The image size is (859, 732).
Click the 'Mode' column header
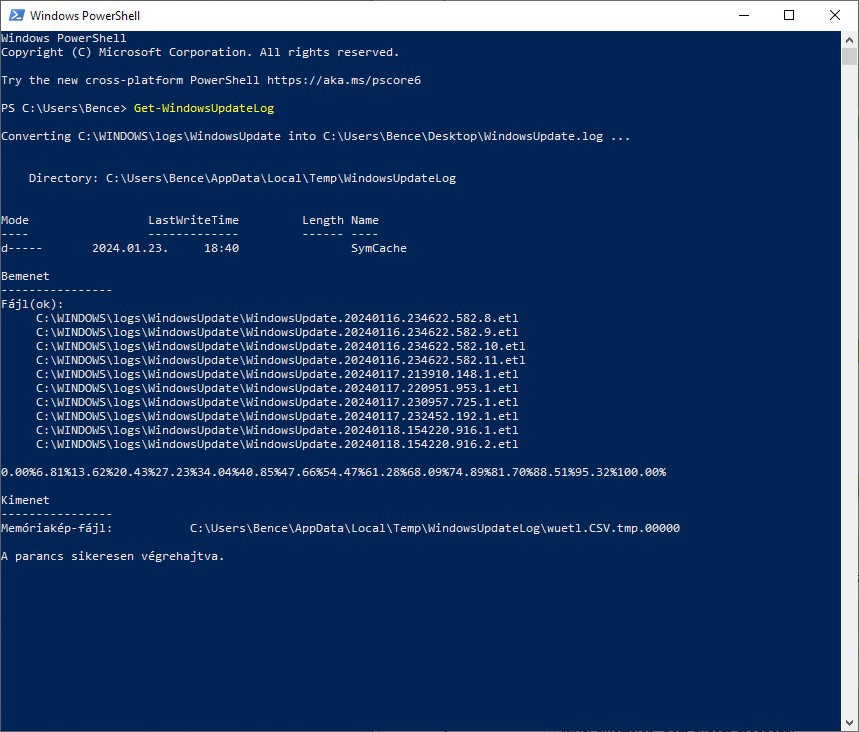[x=15, y=220]
